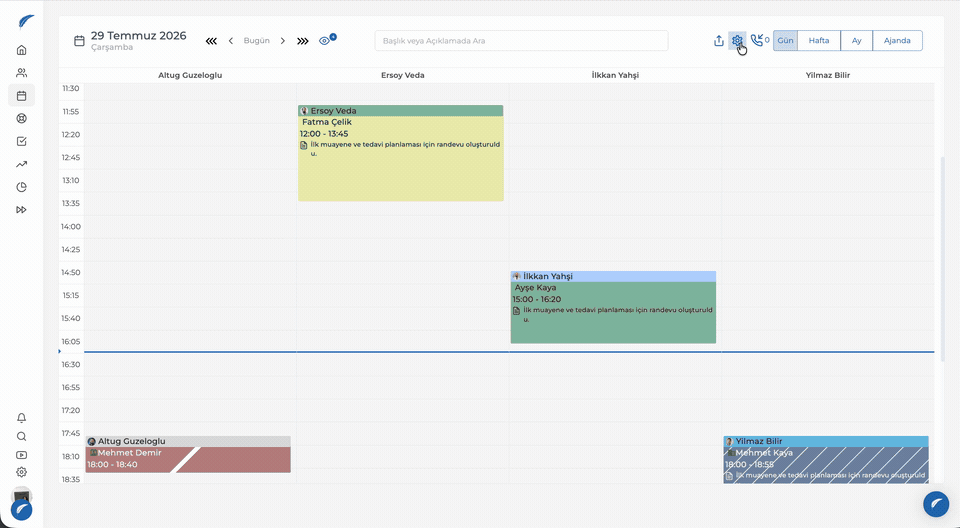Screen dimensions: 960x528
Task: Open the missed calls phone icon
Action: 757,40
